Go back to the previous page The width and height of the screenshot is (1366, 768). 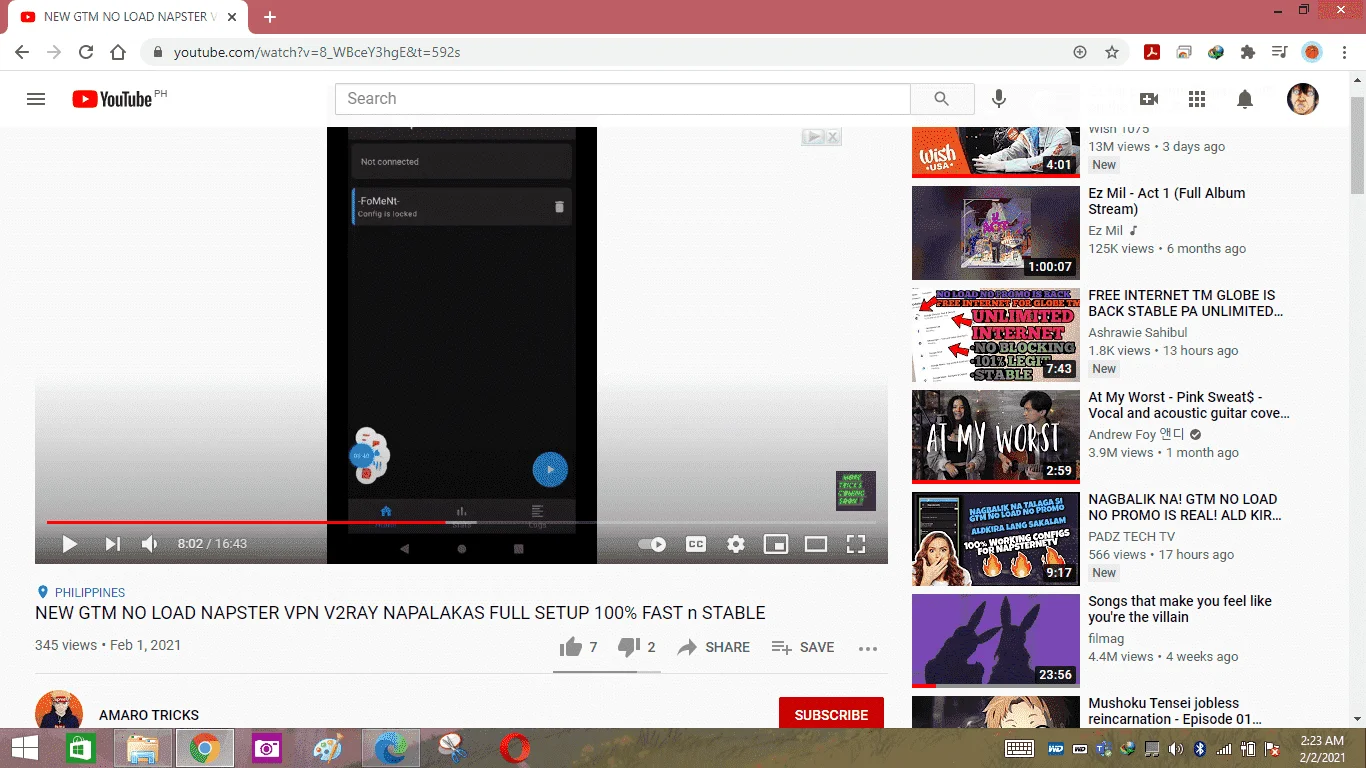pyautogui.click(x=22, y=52)
